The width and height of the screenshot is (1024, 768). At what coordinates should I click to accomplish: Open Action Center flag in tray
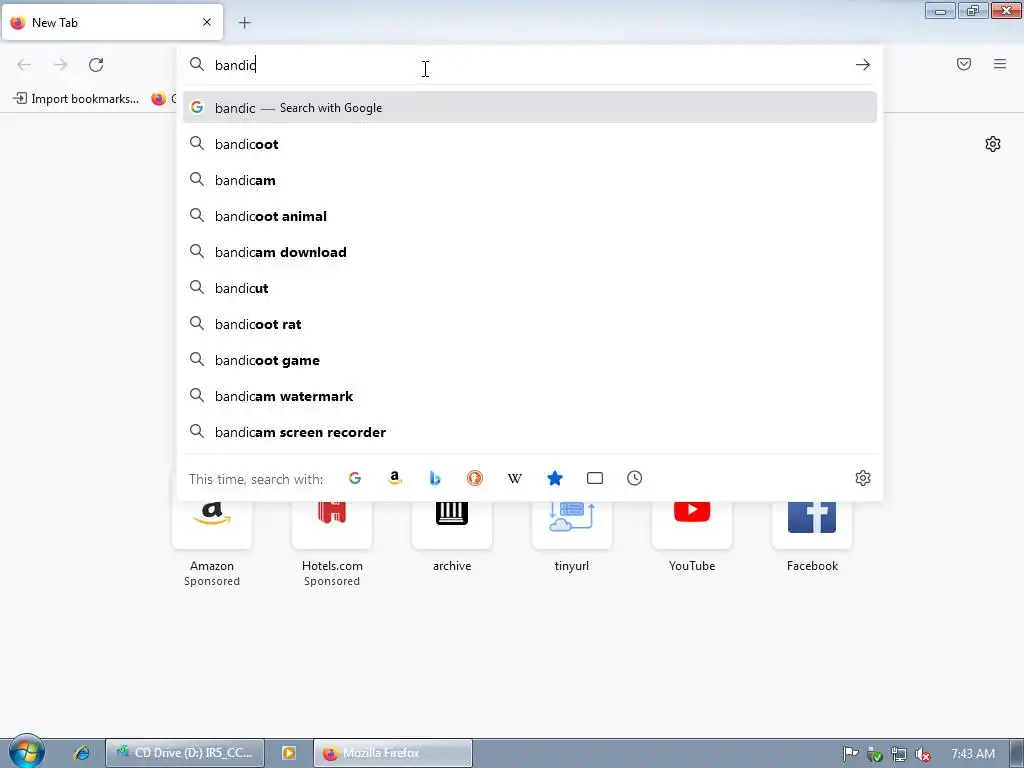[x=850, y=754]
